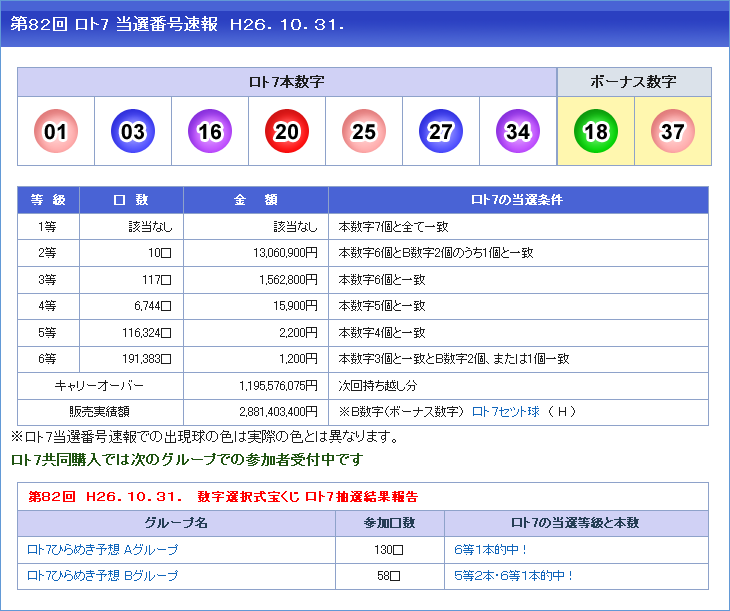Click the blue number 27 ball

pyautogui.click(x=441, y=131)
